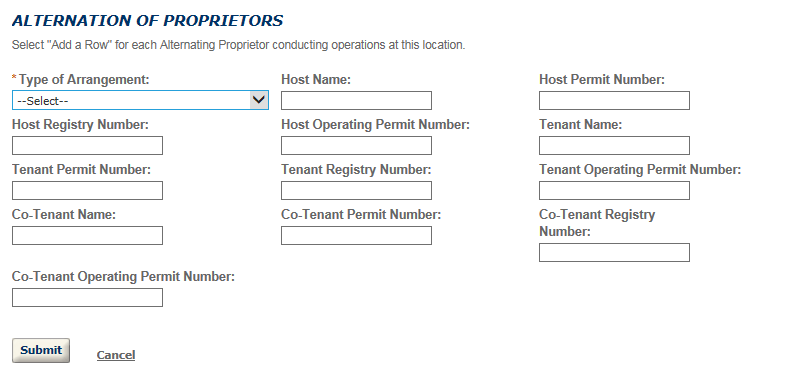Click the Cancel link

[116, 355]
